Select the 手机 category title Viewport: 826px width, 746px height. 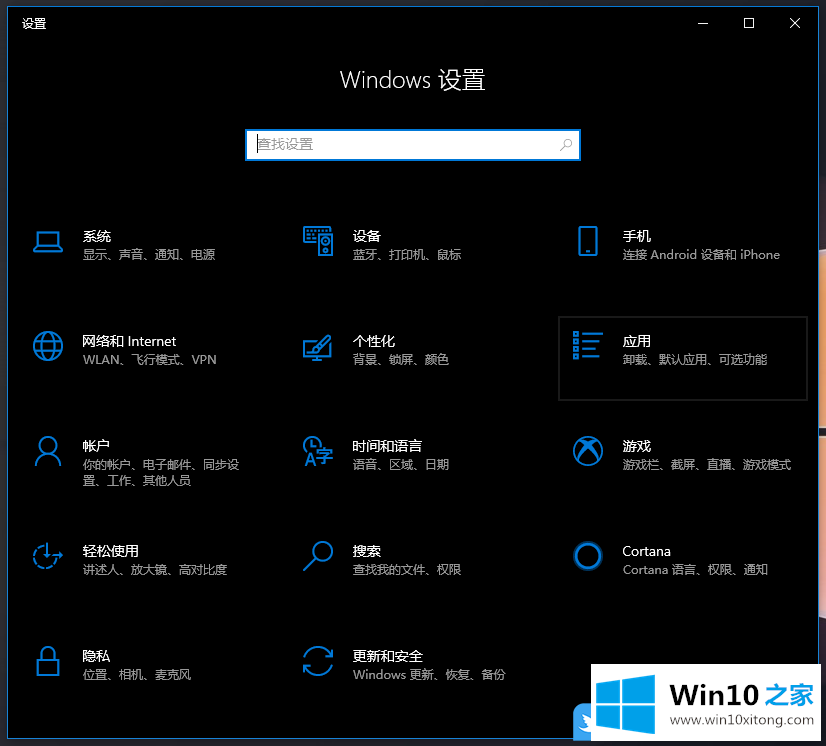pyautogui.click(x=636, y=236)
